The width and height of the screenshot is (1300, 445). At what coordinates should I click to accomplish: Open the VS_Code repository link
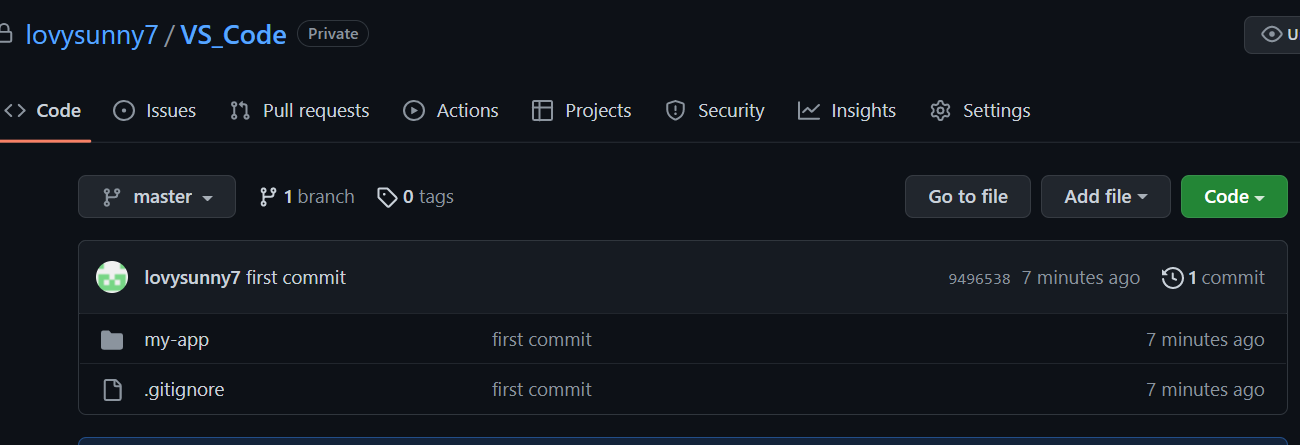(233, 35)
